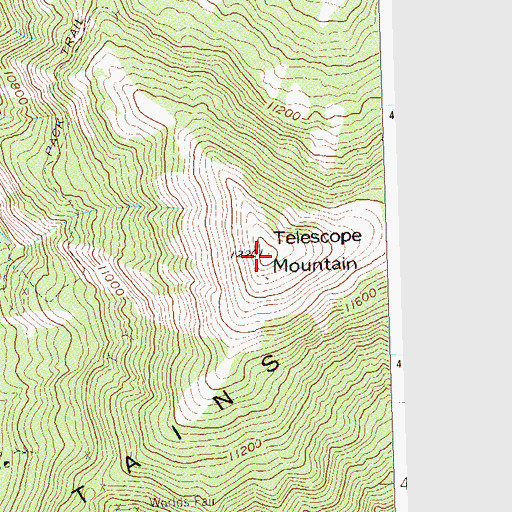This screenshot has height=512, width=512.
Task: Click the red crosshair summit marker
Action: tap(257, 256)
